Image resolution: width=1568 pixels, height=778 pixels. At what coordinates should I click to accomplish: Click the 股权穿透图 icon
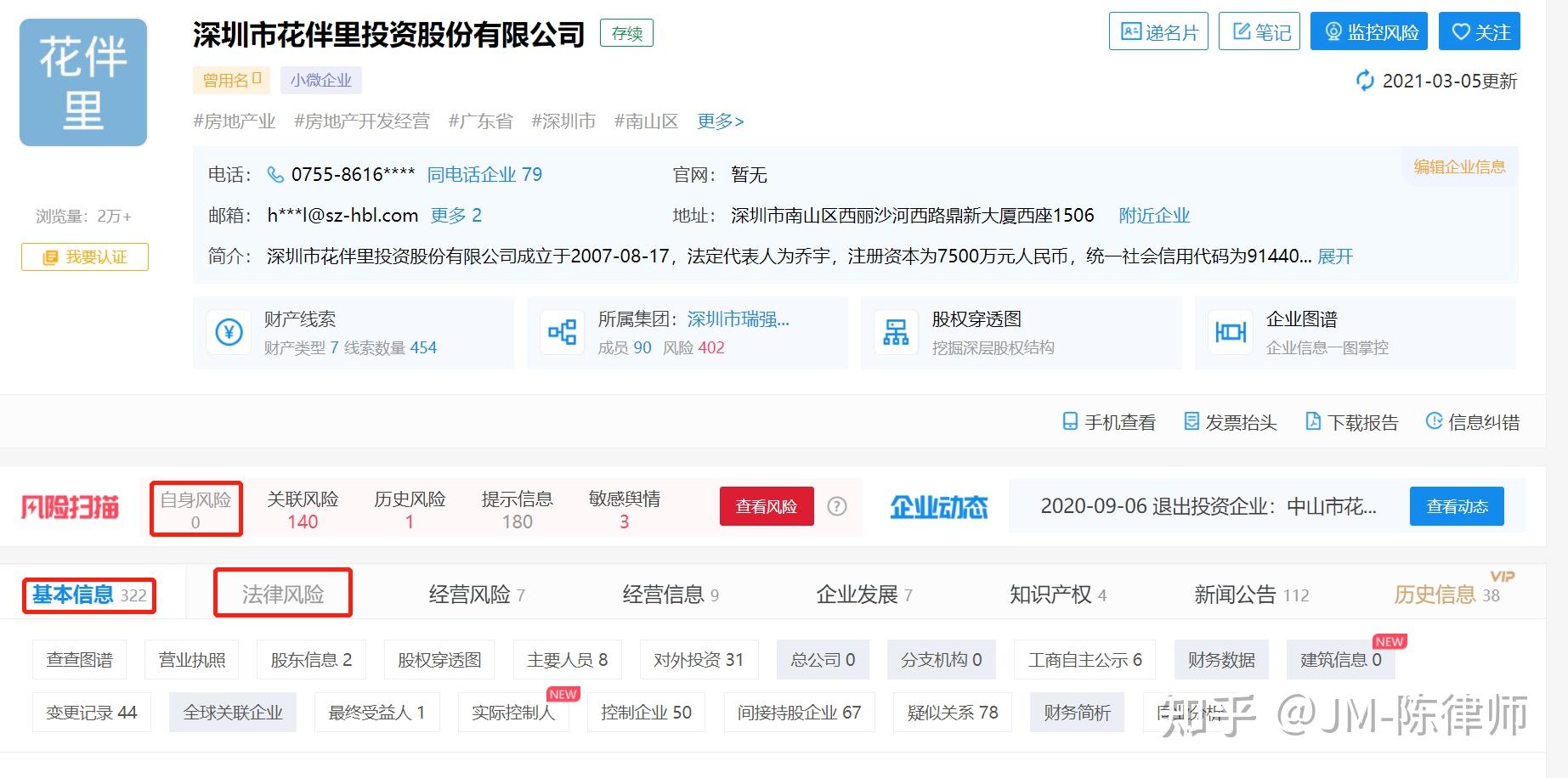click(x=896, y=332)
